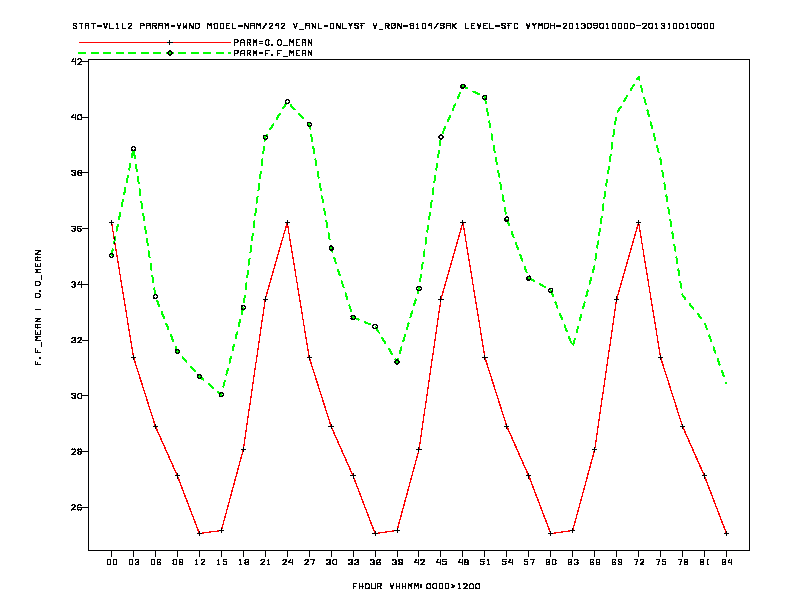Select the PARM=O.O_MEAN legend label
792x612 pixels.
(x=273, y=43)
